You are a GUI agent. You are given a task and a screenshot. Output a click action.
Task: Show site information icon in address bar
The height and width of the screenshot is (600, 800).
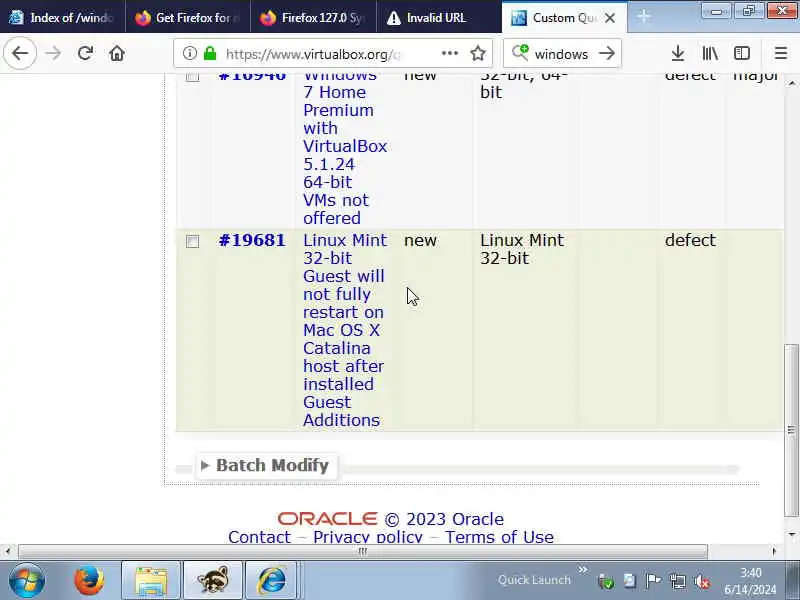tap(189, 53)
